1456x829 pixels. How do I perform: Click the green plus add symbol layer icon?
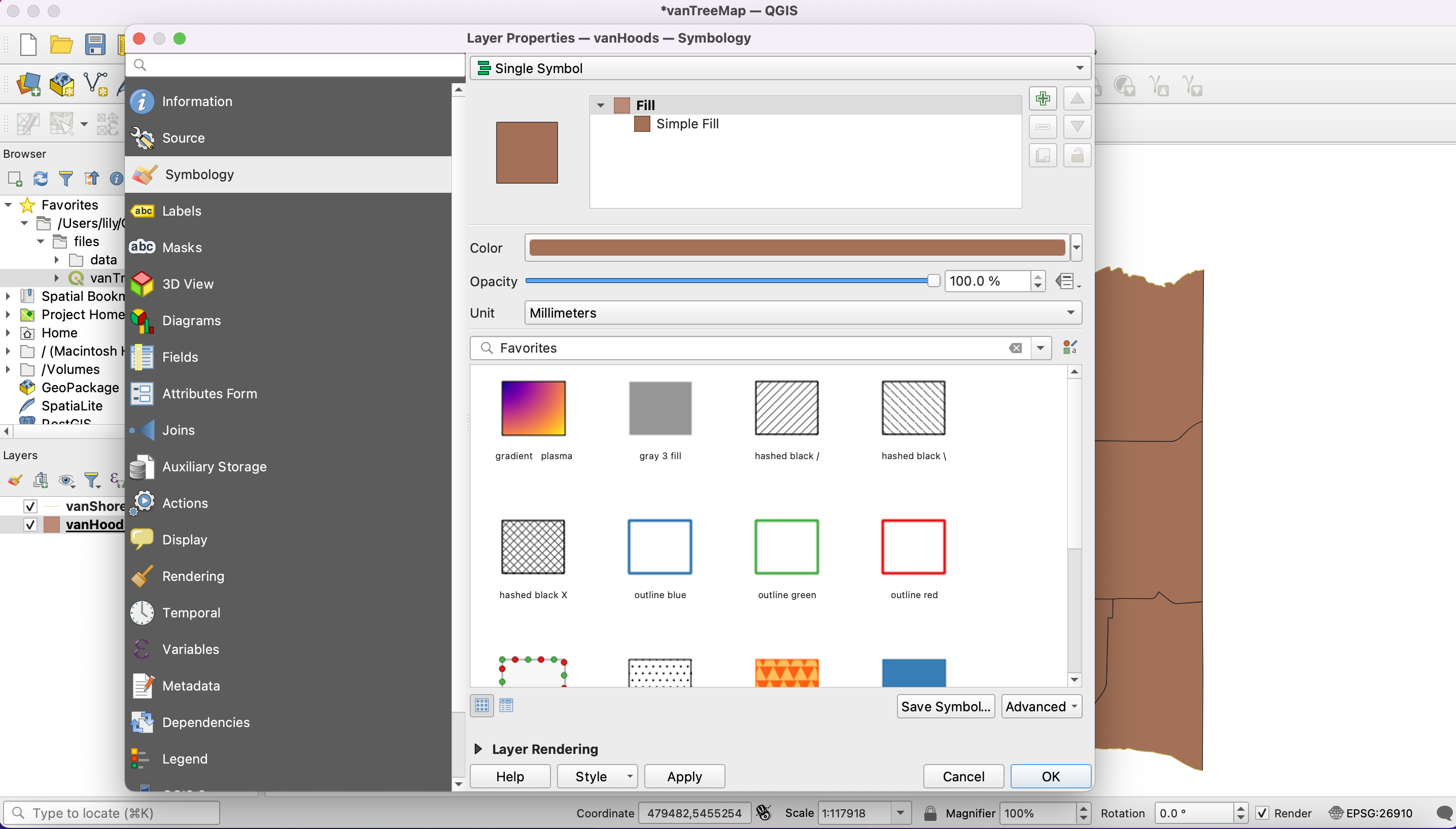tap(1042, 98)
